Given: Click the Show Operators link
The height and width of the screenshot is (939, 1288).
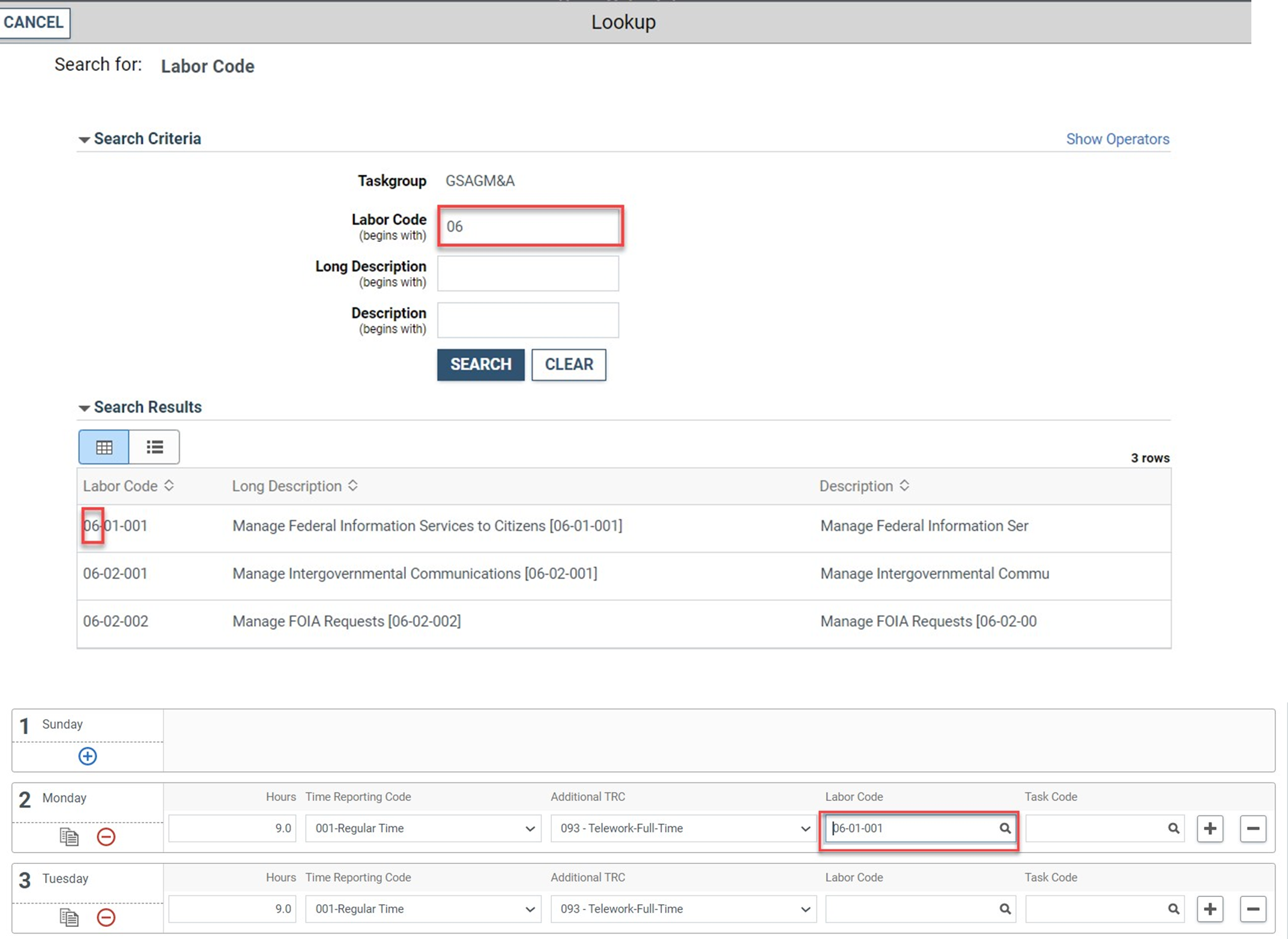Looking at the screenshot, I should pos(1117,139).
